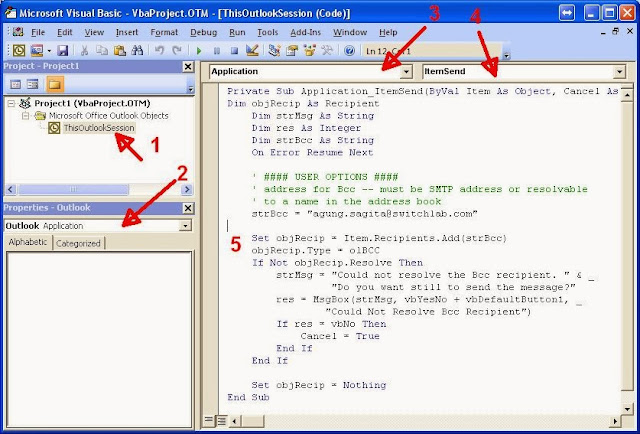Click the Reset stop icon
This screenshot has width=640, height=434.
pyautogui.click(x=234, y=51)
